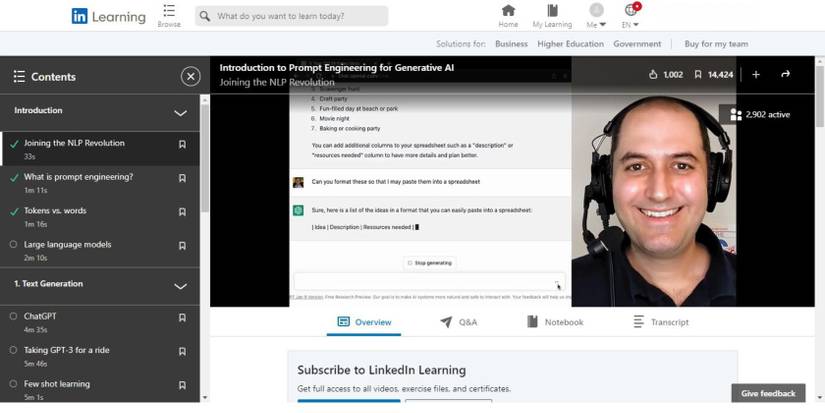The image size is (825, 413).
Task: Bookmark the ChatGPT lesson
Action: 182,318
